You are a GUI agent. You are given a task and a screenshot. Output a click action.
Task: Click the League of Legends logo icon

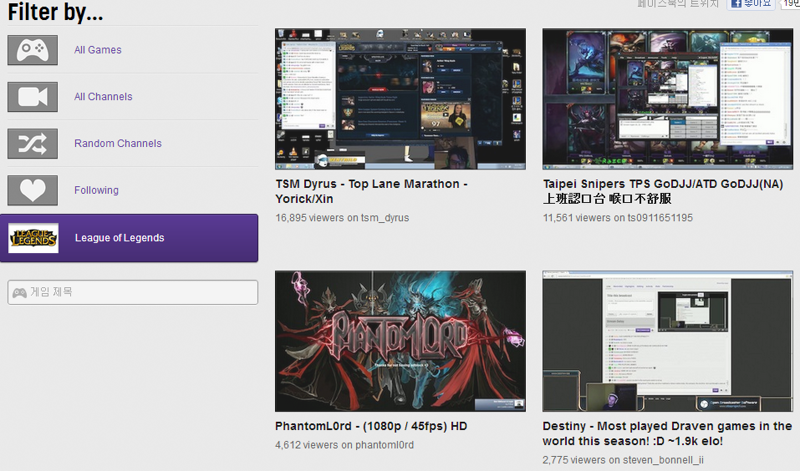pyautogui.click(x=33, y=238)
